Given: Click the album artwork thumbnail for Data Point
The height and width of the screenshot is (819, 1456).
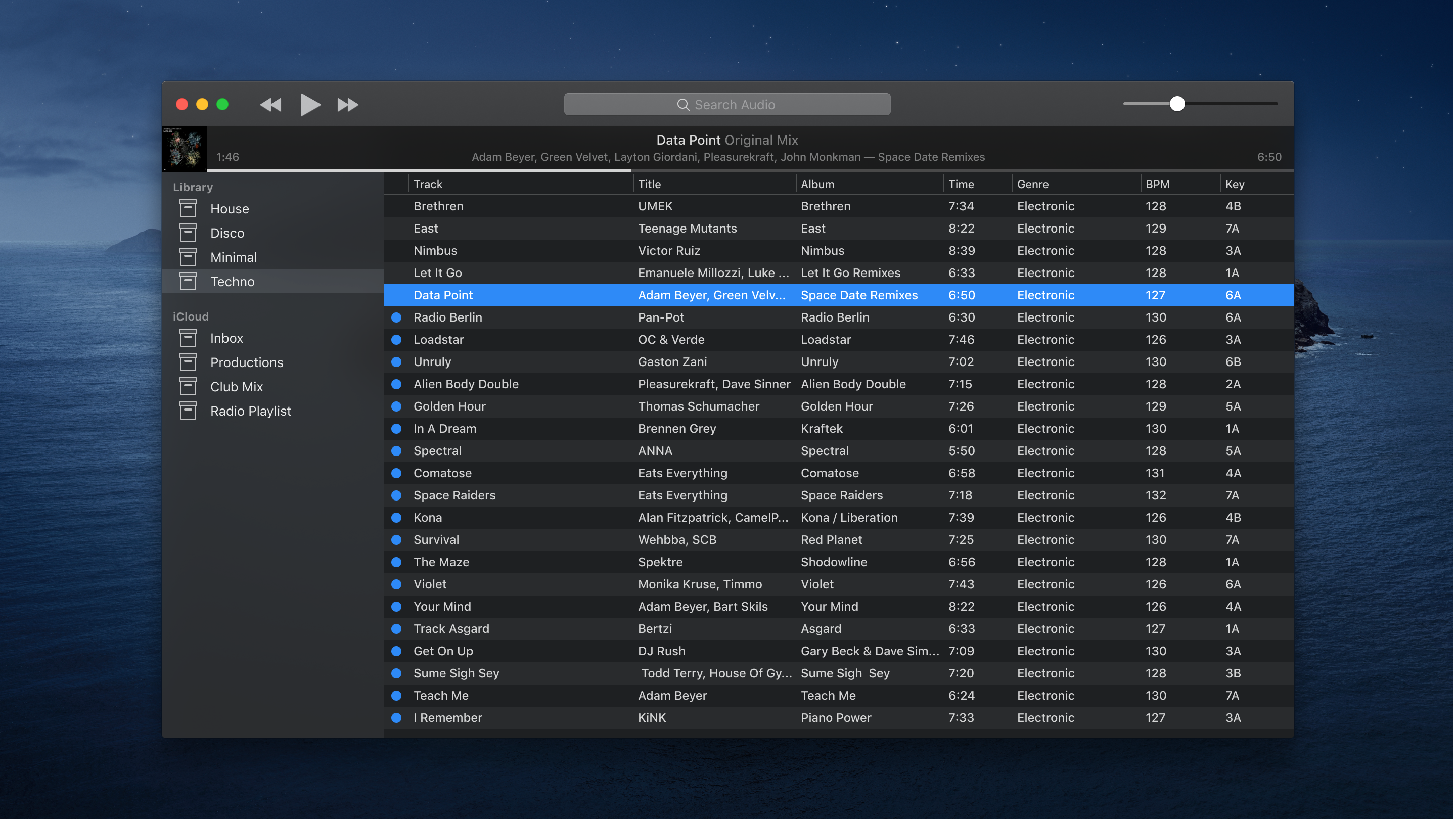Looking at the screenshot, I should [x=184, y=148].
